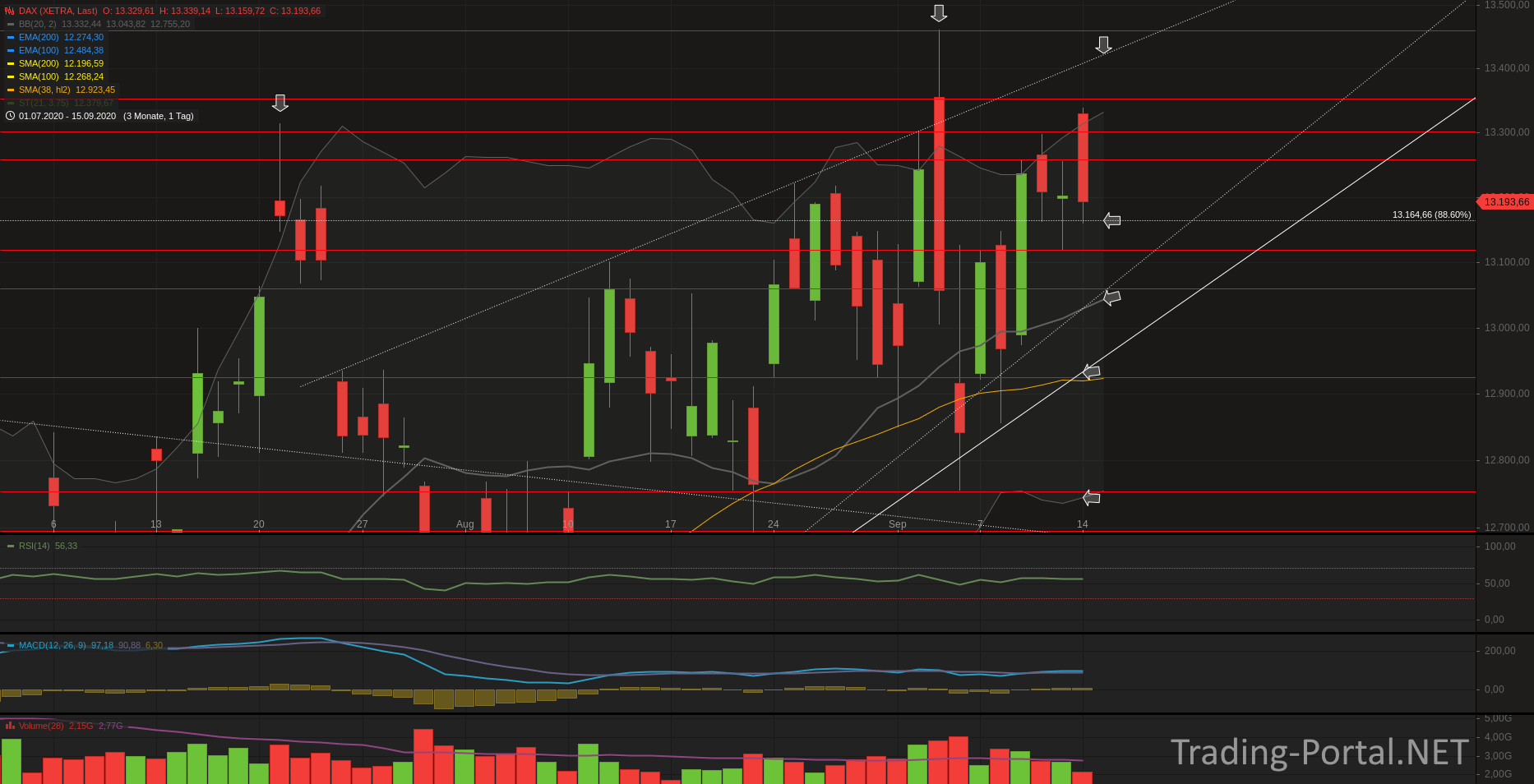Click the red current price tag 13.193,66
The width and height of the screenshot is (1534, 784).
click(x=1505, y=202)
